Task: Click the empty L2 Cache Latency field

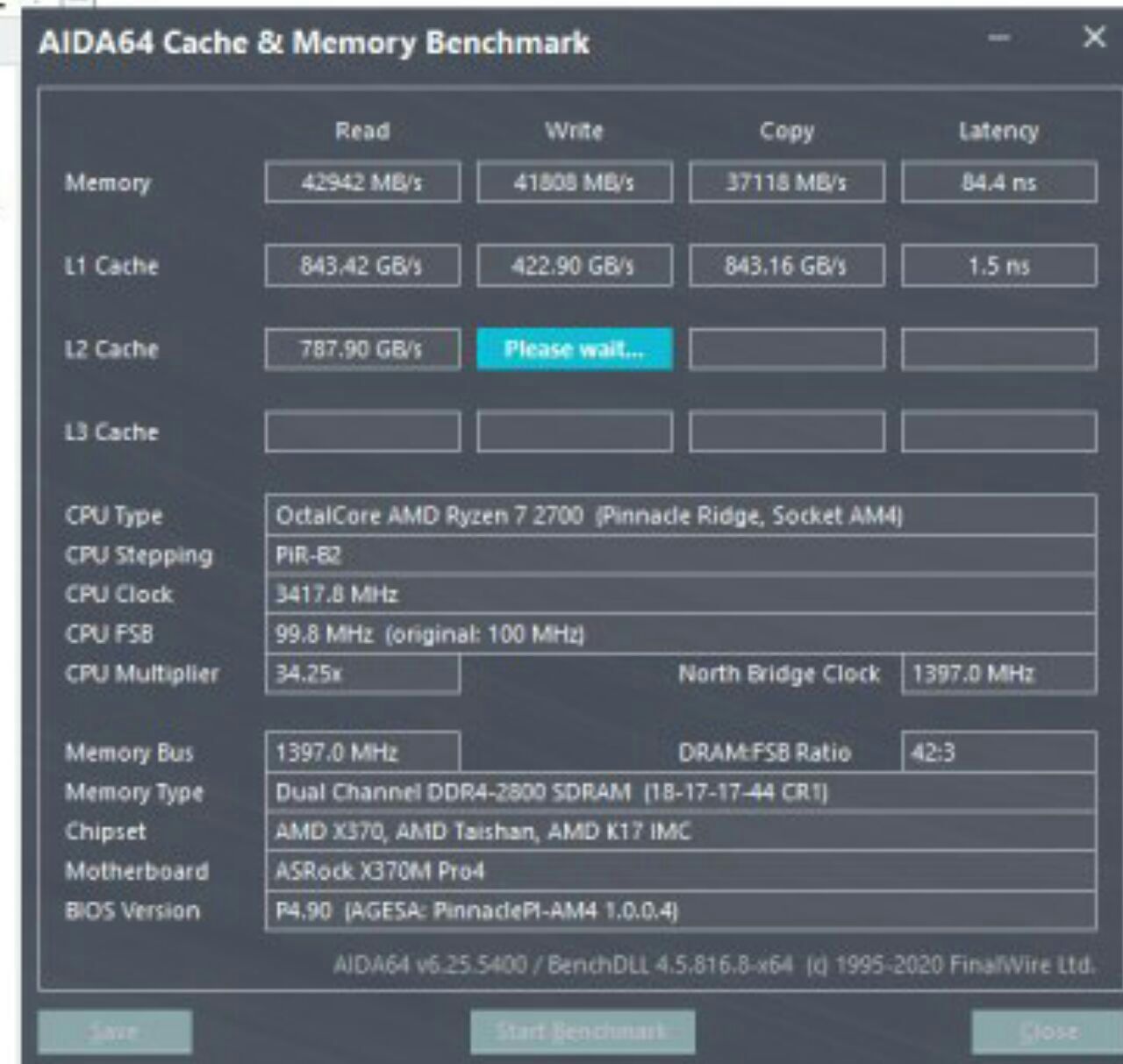Action: click(x=999, y=349)
